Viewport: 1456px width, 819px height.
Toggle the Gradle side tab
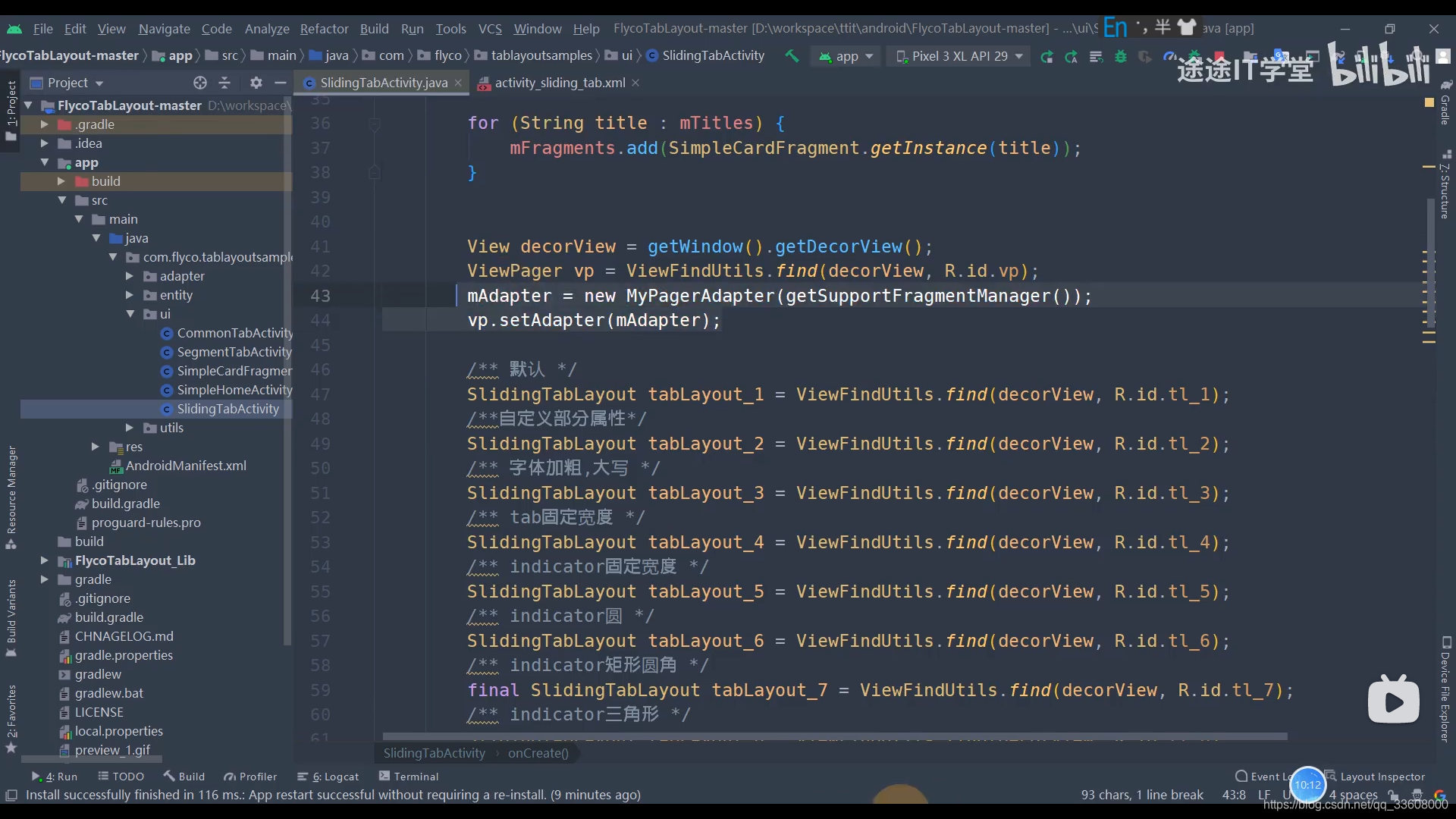[x=1445, y=102]
